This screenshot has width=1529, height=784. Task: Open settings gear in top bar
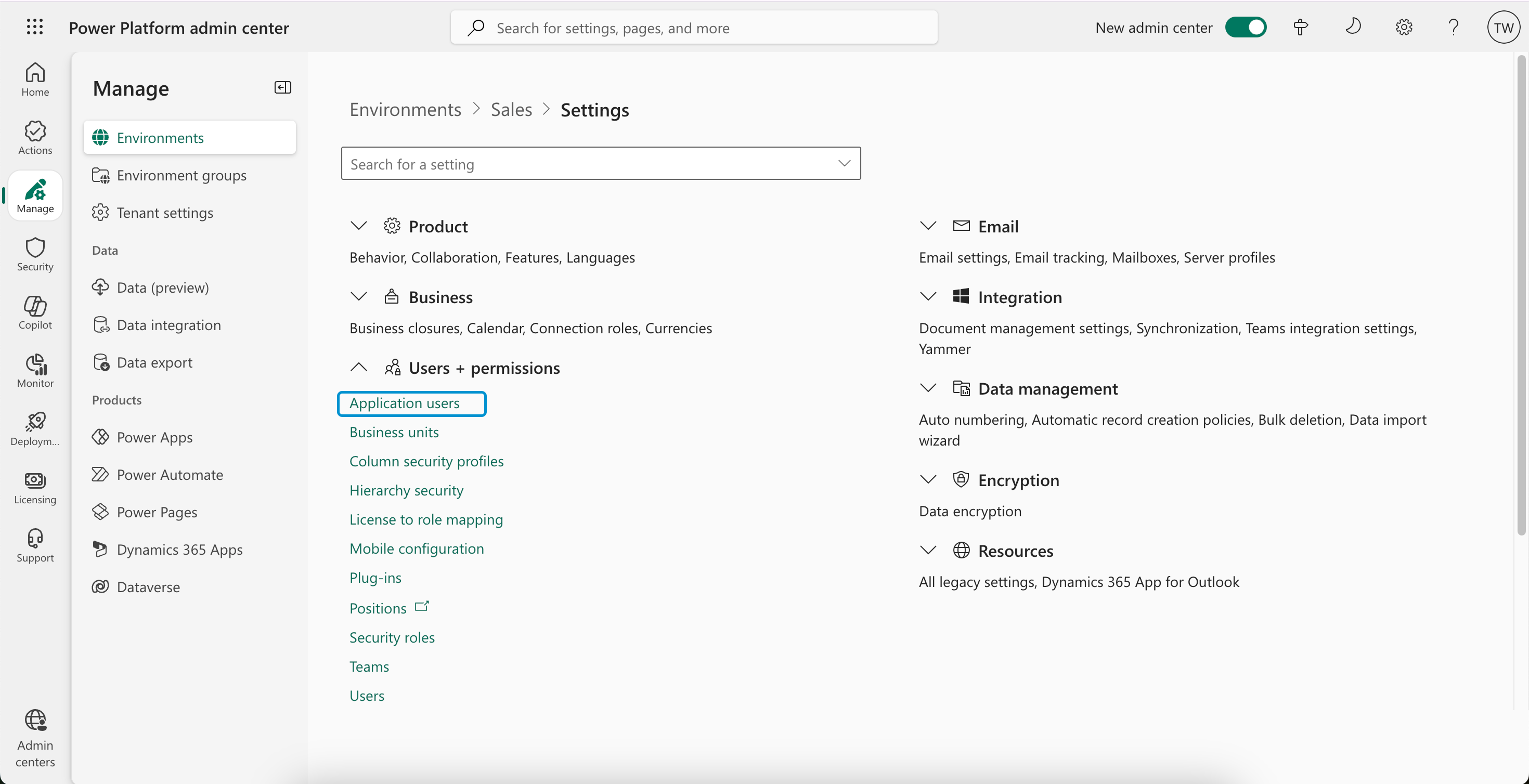(1404, 28)
